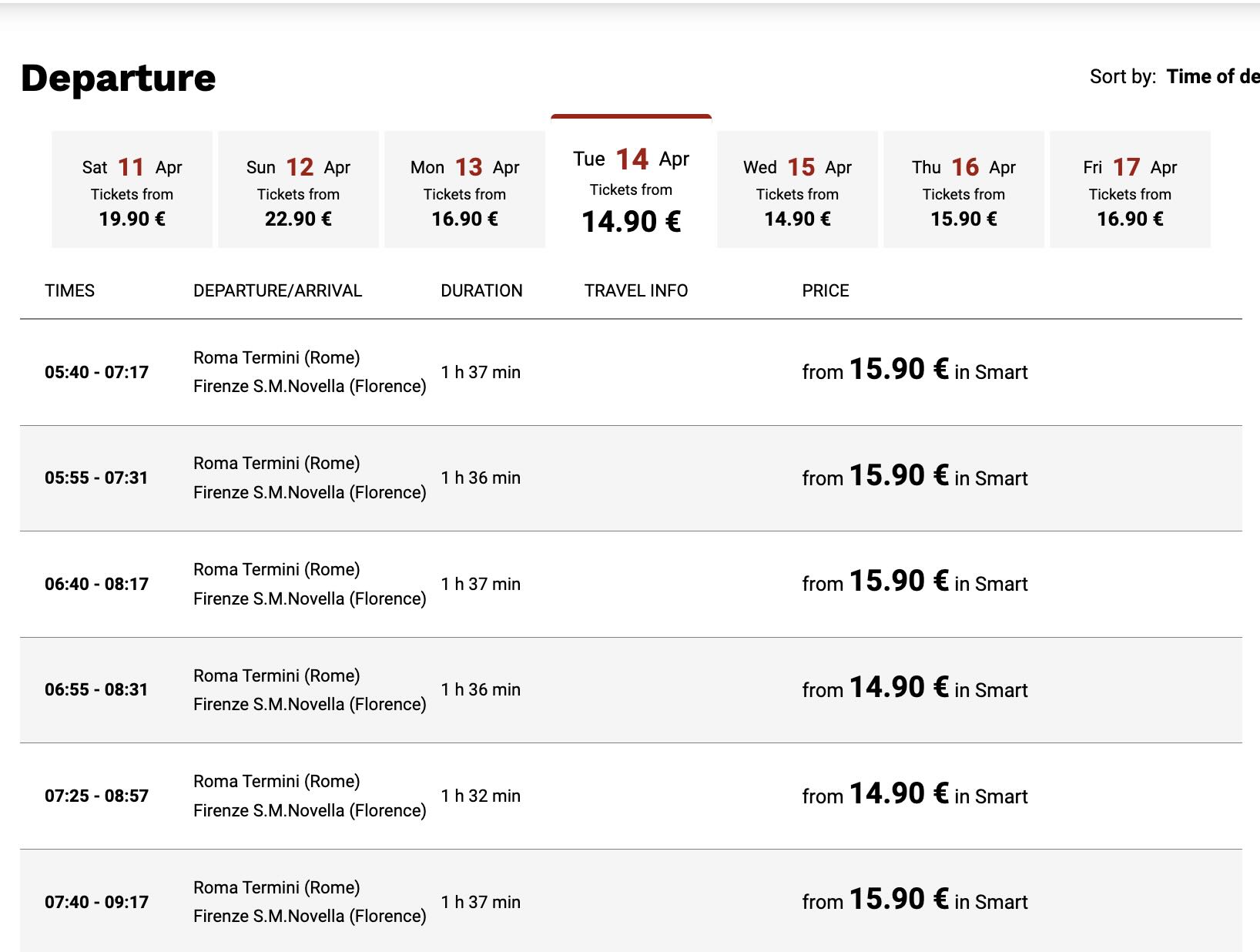1260x952 pixels.
Task: Open the Sort by dropdown
Action: point(1211,76)
